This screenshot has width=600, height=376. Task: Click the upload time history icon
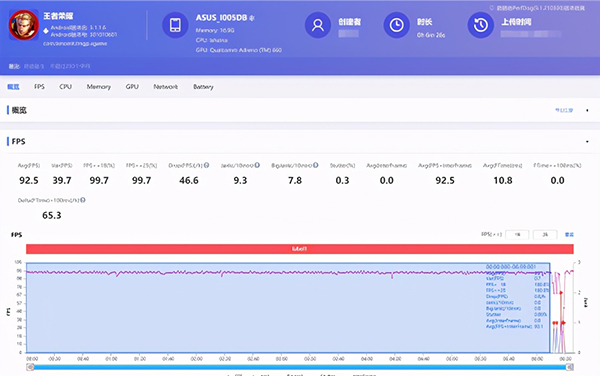coord(481,25)
